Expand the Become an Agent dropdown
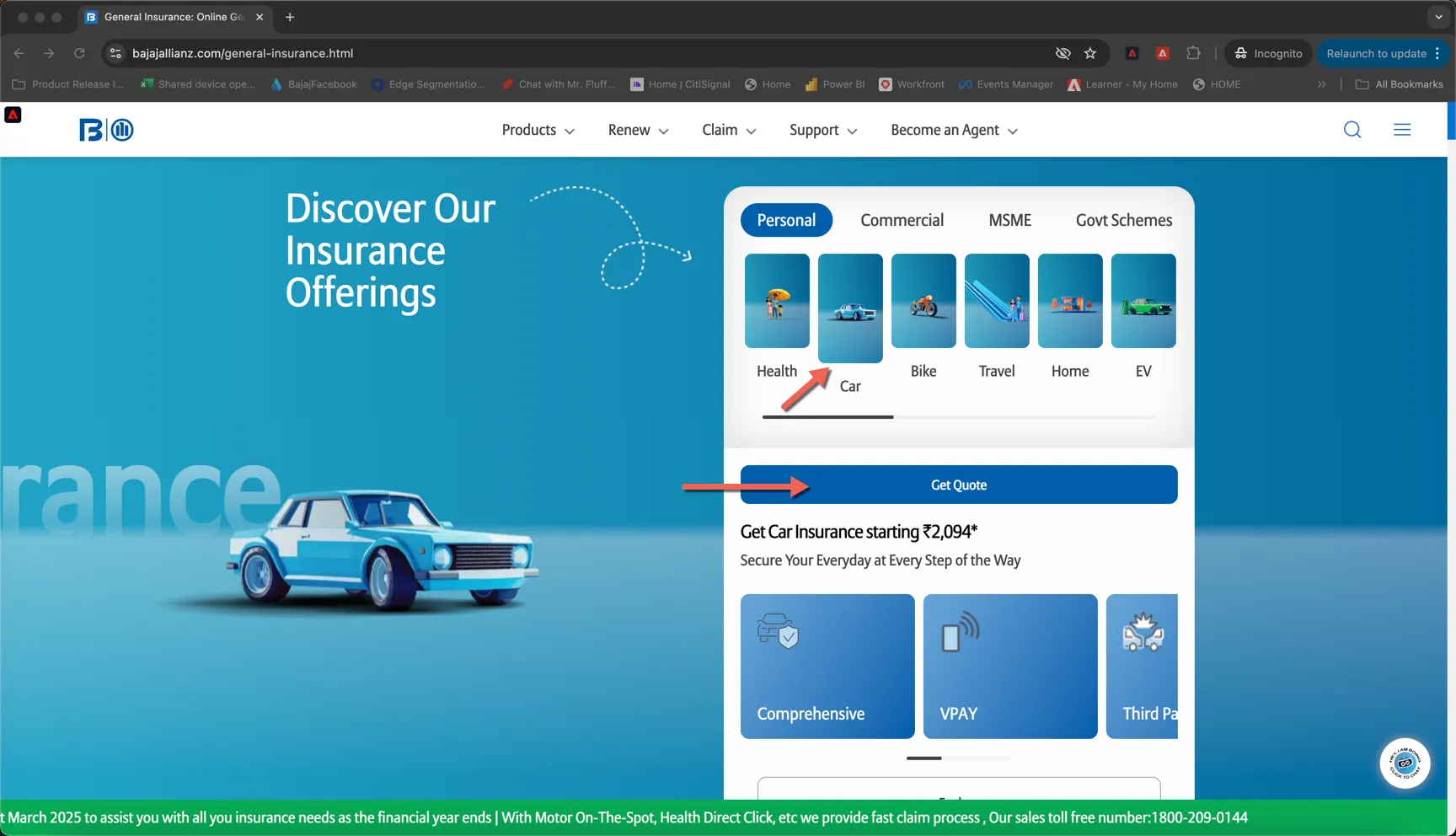The width and height of the screenshot is (1456, 836). pos(955,130)
